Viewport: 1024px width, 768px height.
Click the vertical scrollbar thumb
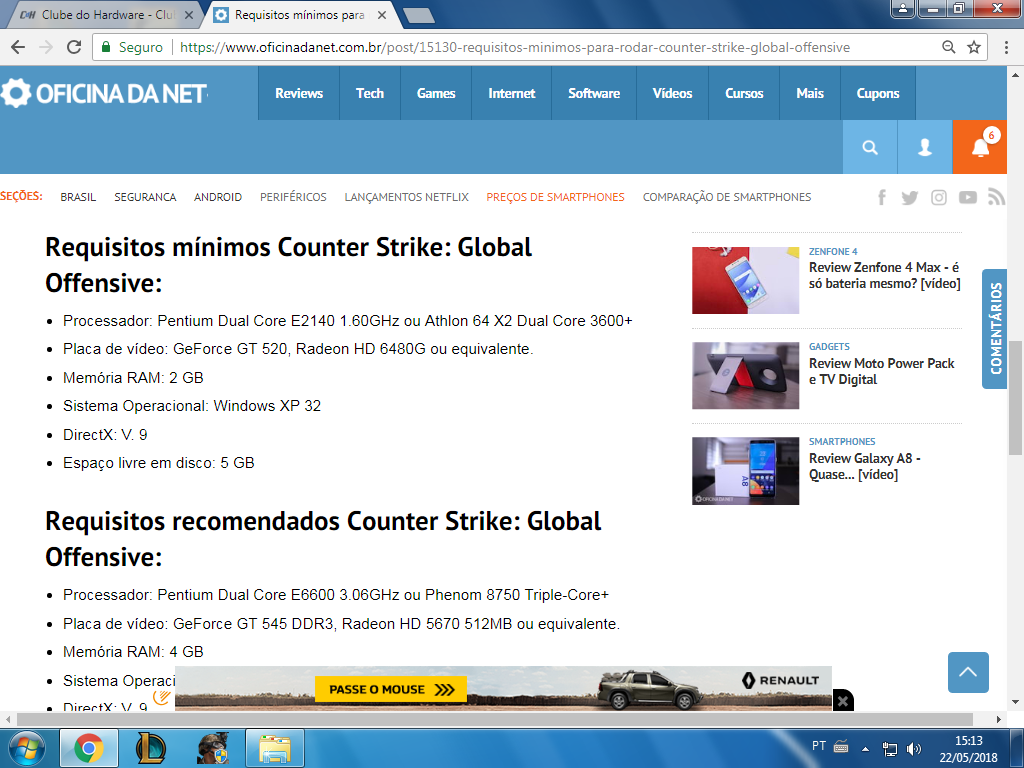tap(1015, 397)
